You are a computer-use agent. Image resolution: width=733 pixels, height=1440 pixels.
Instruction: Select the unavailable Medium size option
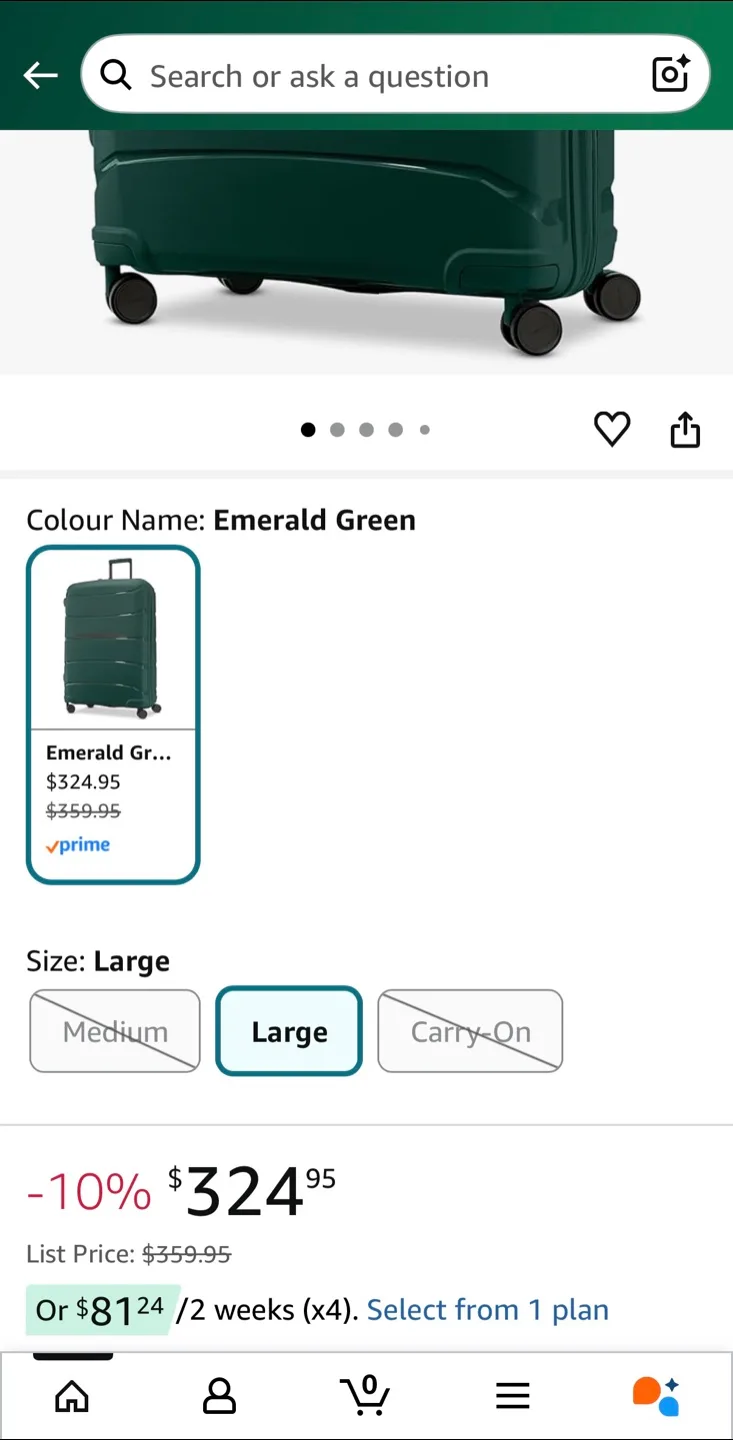pos(114,1031)
